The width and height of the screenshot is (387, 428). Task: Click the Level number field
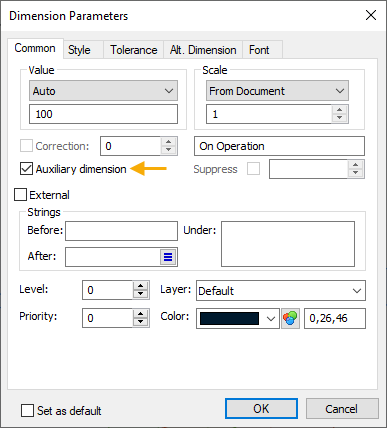click(x=108, y=290)
